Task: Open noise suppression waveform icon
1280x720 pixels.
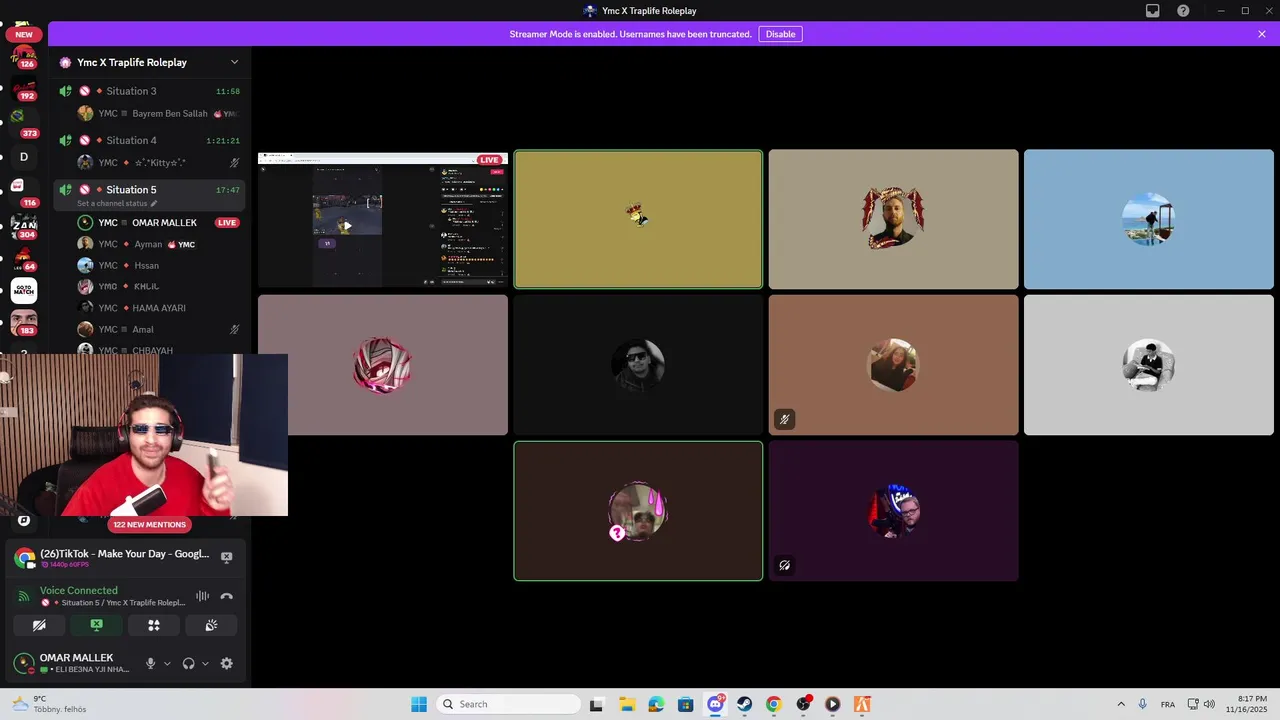Action: point(202,596)
